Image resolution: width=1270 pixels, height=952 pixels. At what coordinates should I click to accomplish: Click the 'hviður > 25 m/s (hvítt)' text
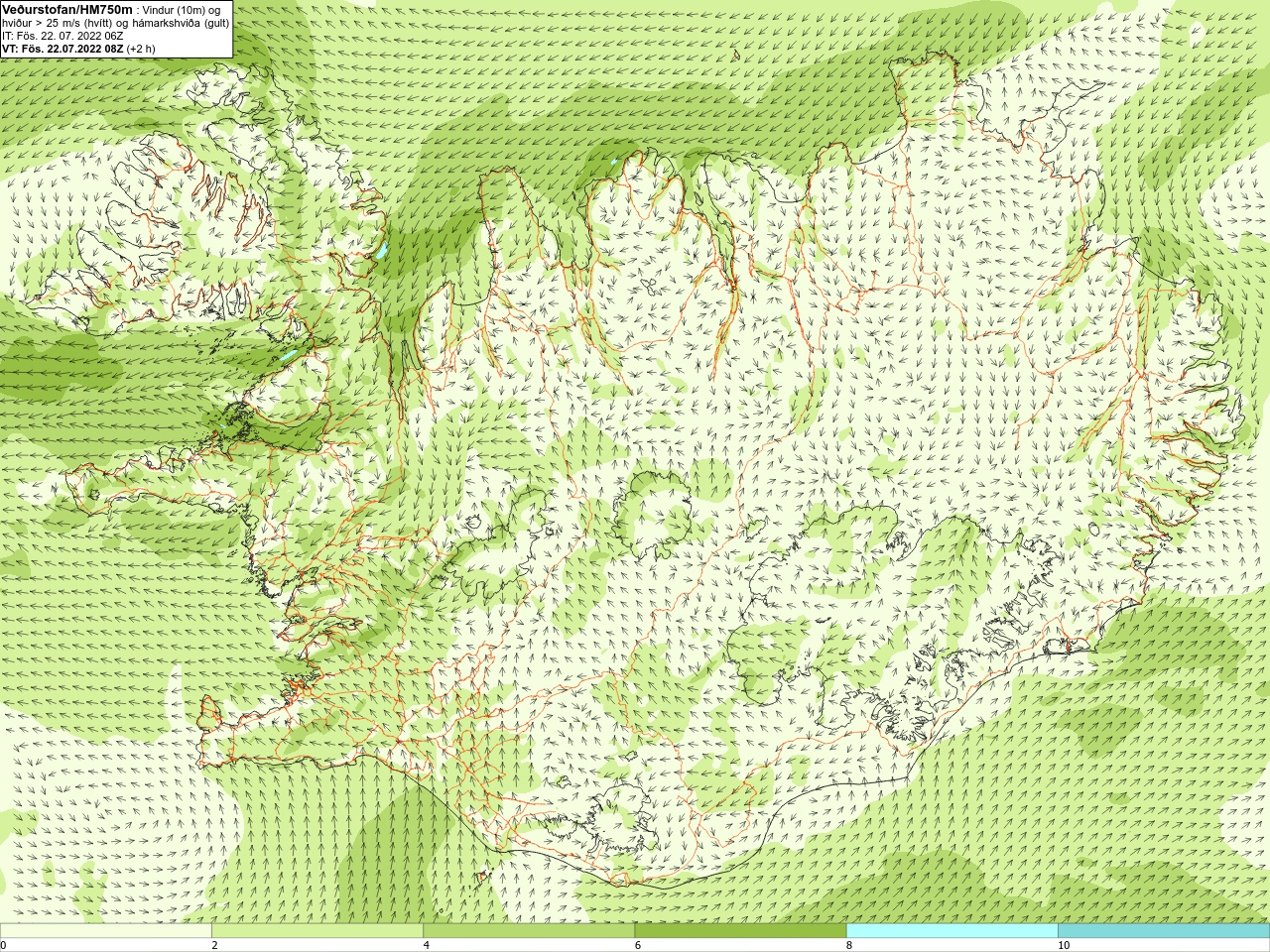(x=61, y=22)
